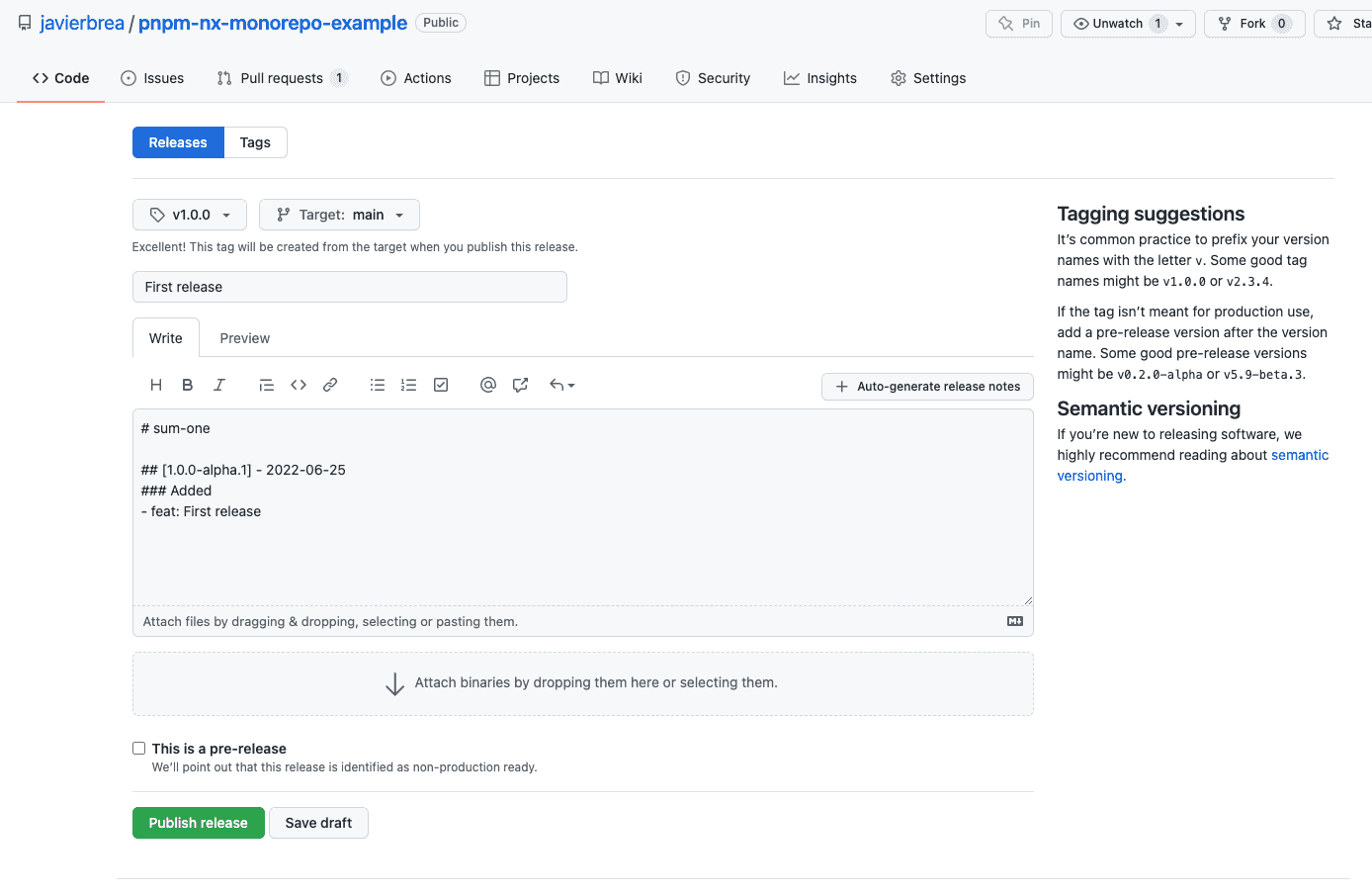This screenshot has height=896, width=1372.
Task: Enable This is a pre-release checkbox
Action: (139, 749)
